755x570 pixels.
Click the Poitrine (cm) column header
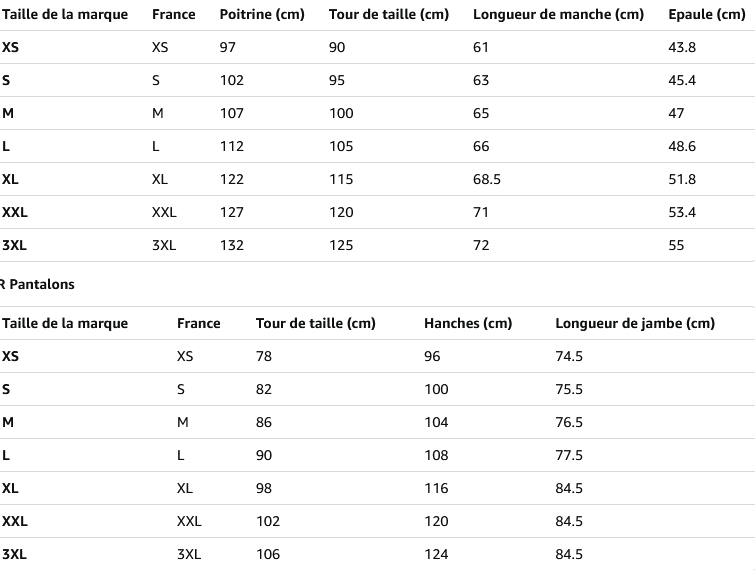[262, 14]
